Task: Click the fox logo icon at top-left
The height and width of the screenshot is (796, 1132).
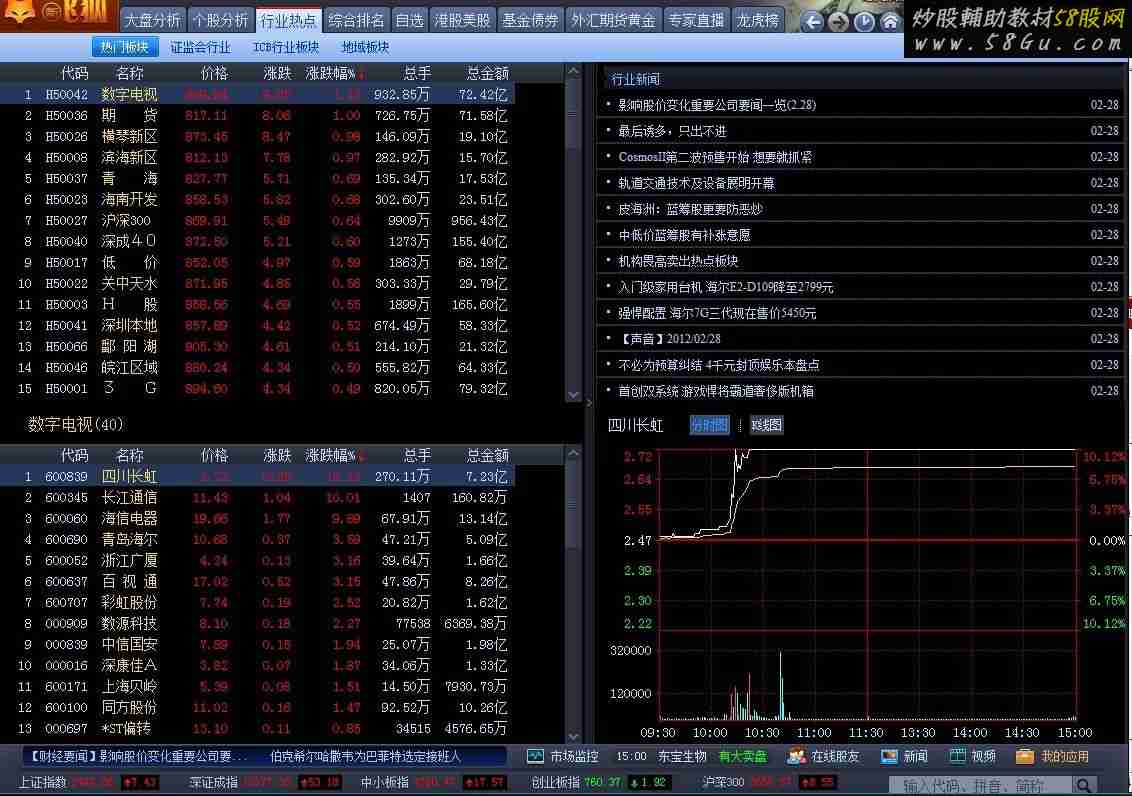Action: point(18,12)
